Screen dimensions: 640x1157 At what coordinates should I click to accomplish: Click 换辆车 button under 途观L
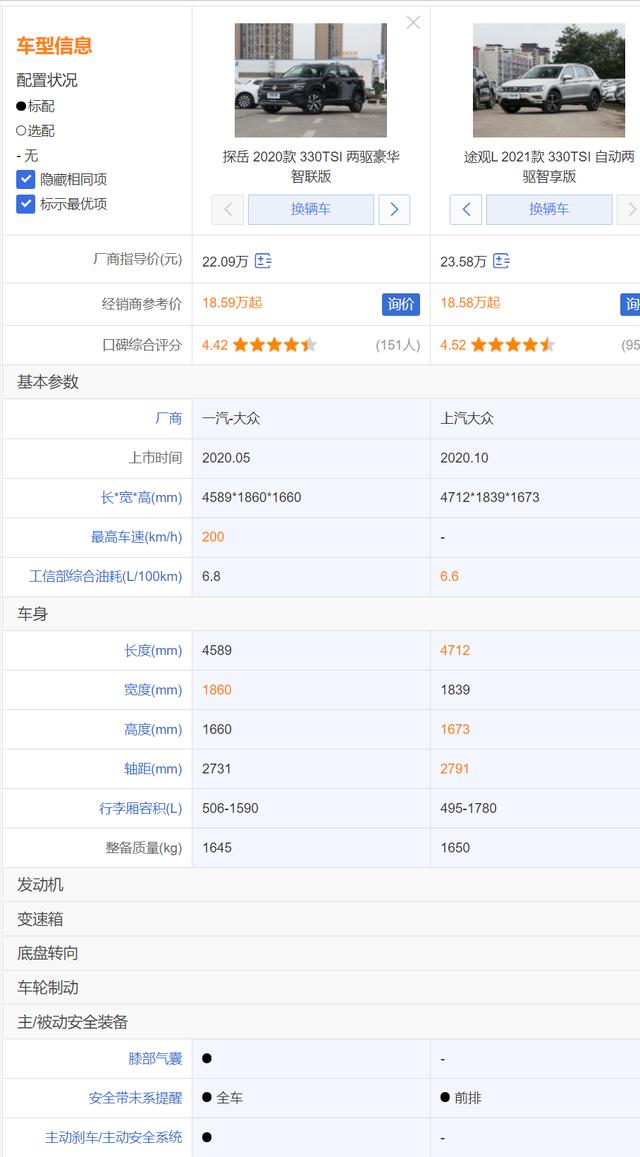(x=549, y=210)
